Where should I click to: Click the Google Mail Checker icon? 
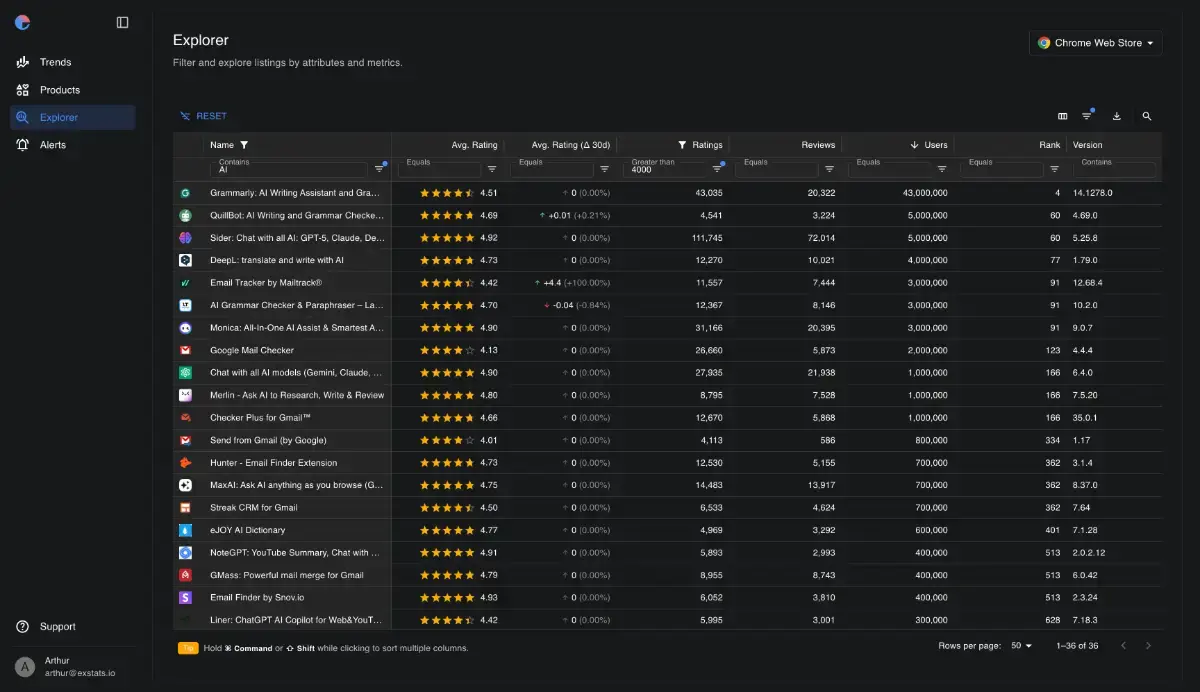pyautogui.click(x=185, y=350)
